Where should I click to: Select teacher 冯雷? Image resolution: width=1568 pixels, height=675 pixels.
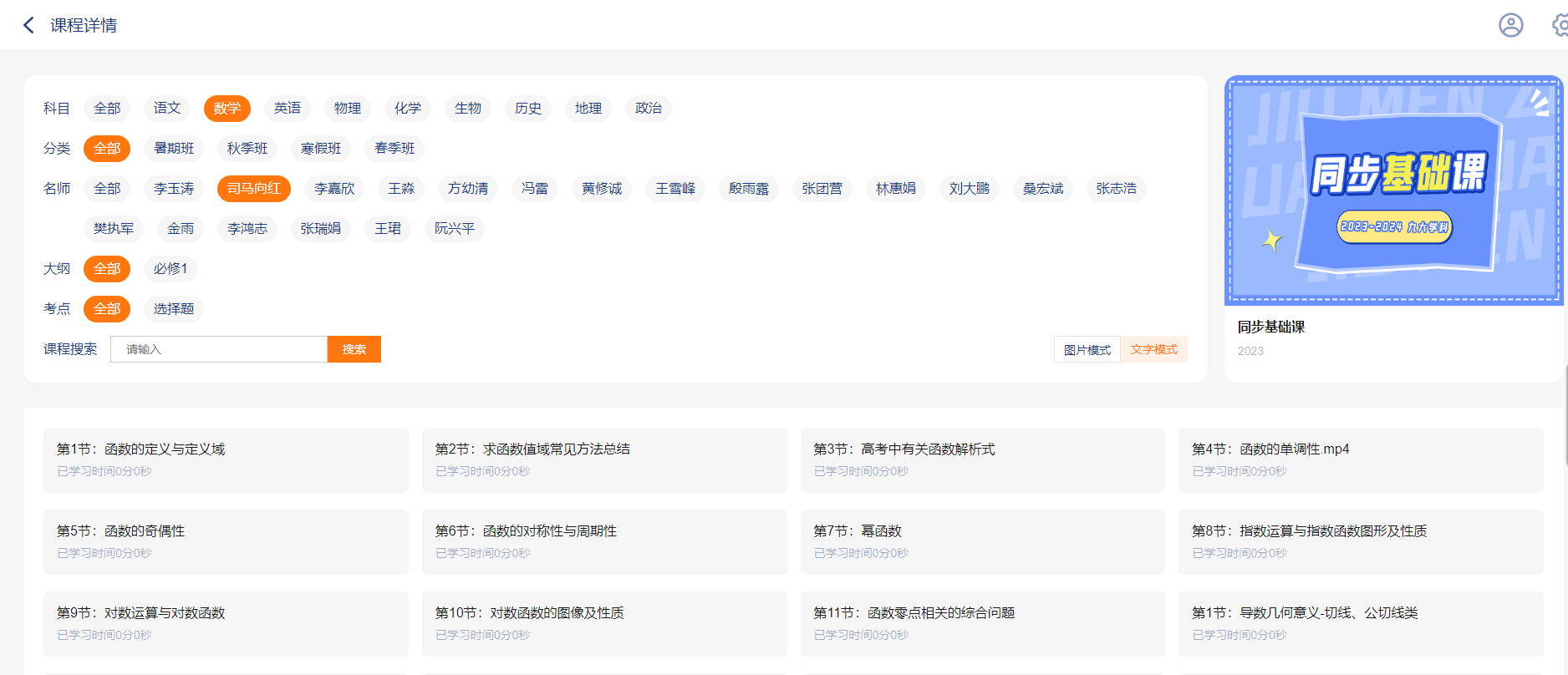(x=535, y=188)
